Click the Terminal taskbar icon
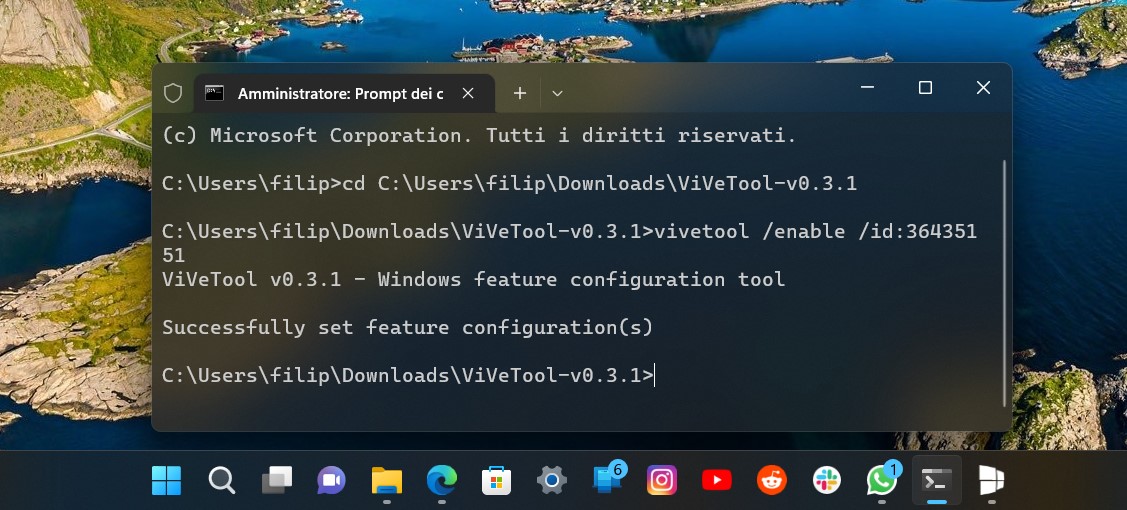This screenshot has width=1127, height=510. [x=937, y=480]
